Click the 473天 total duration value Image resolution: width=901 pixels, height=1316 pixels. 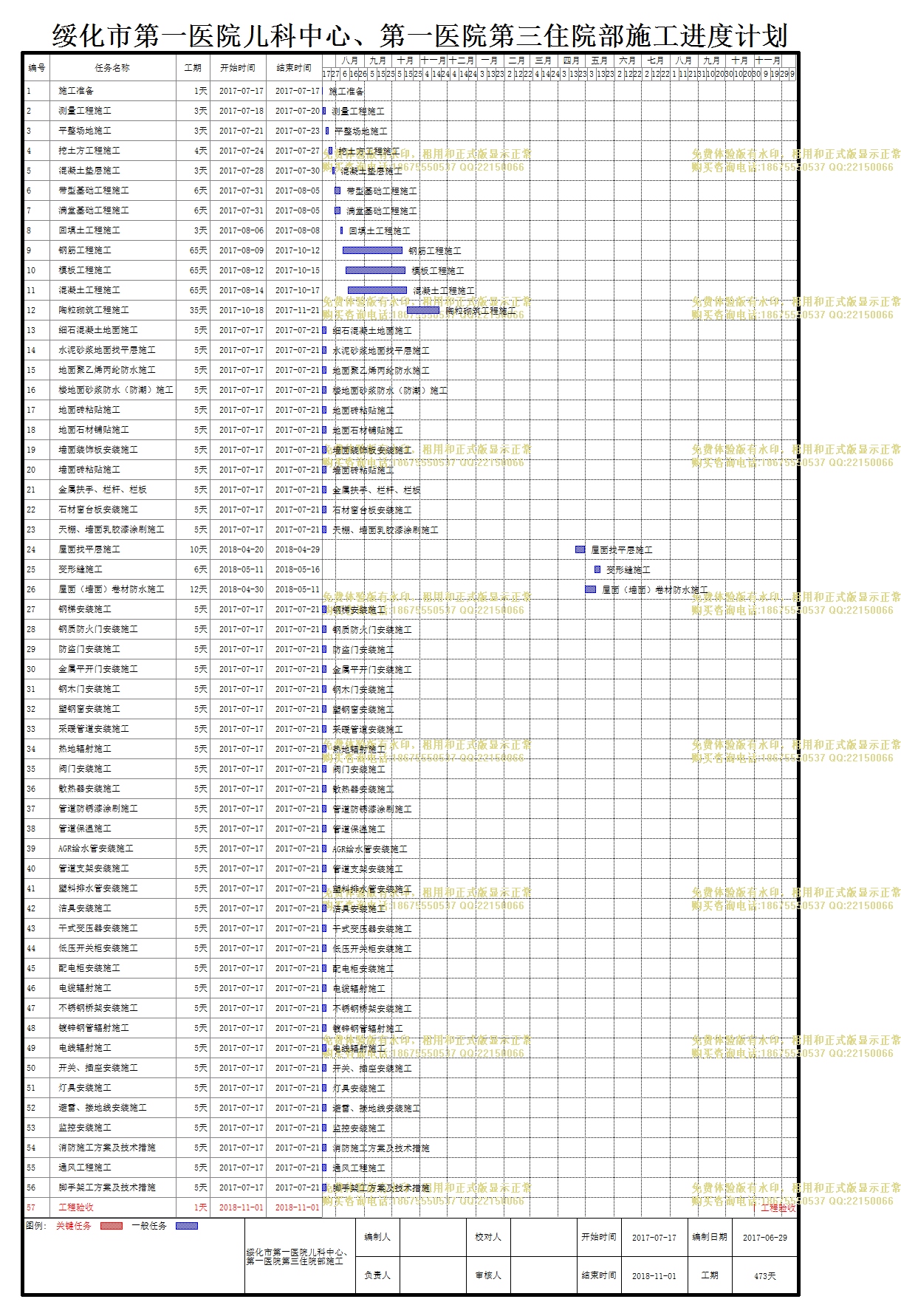coord(765,1276)
